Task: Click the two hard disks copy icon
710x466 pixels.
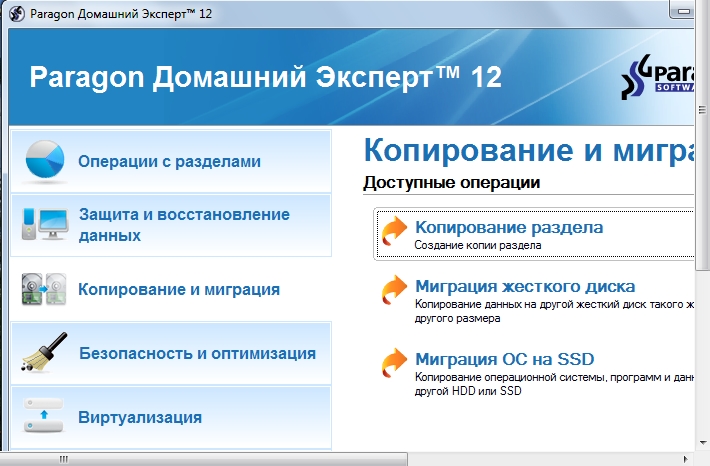Action: [44, 288]
